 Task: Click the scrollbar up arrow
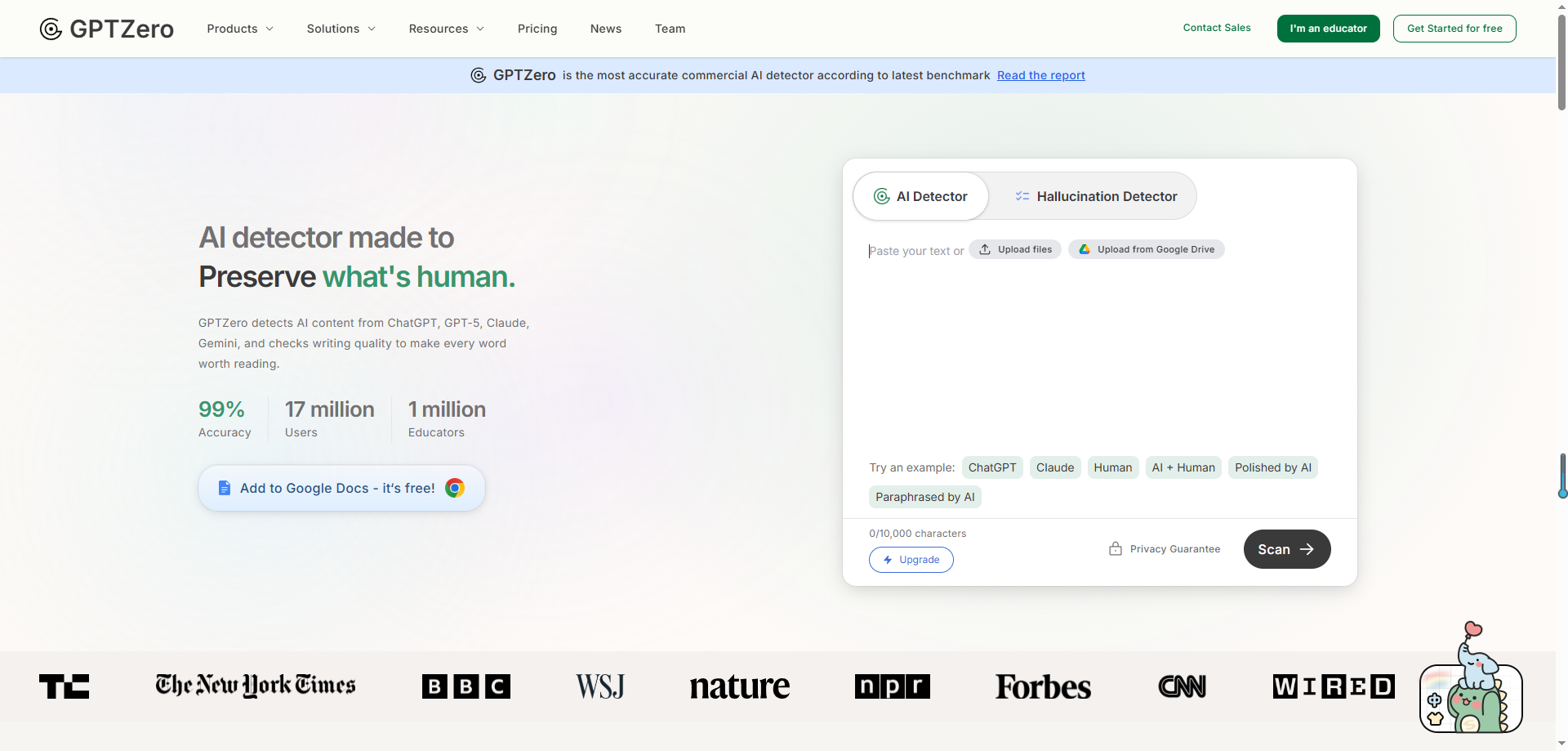point(1561,7)
